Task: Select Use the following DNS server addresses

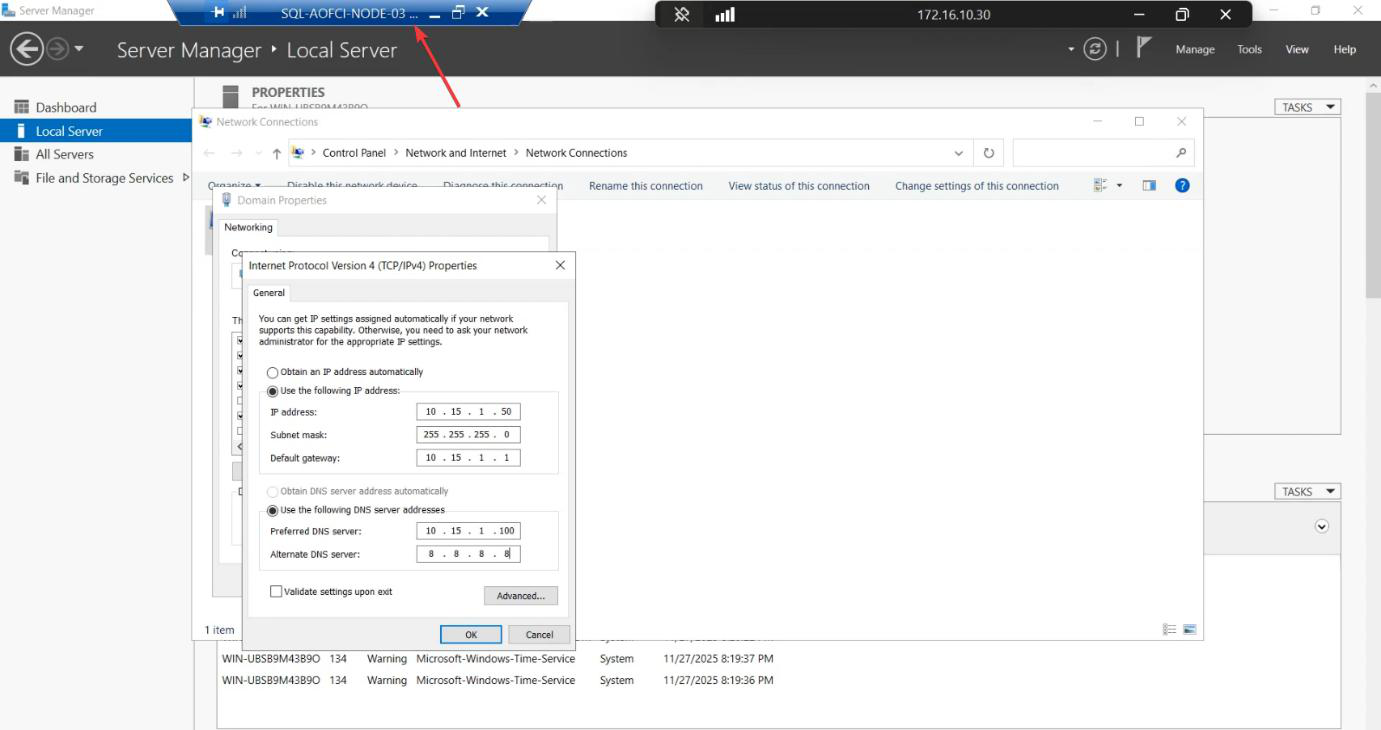Action: click(273, 510)
